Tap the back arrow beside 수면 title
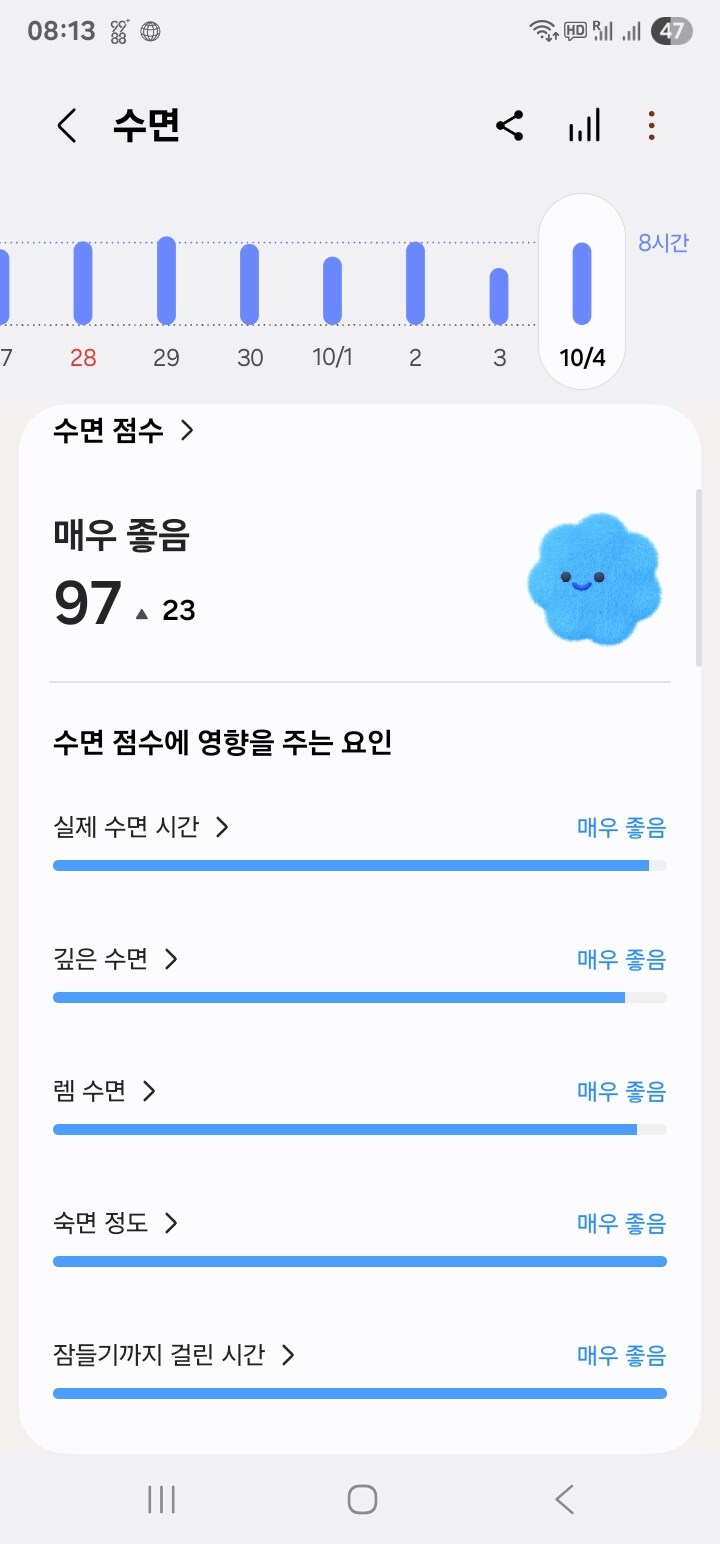This screenshot has width=720, height=1544. 67,127
